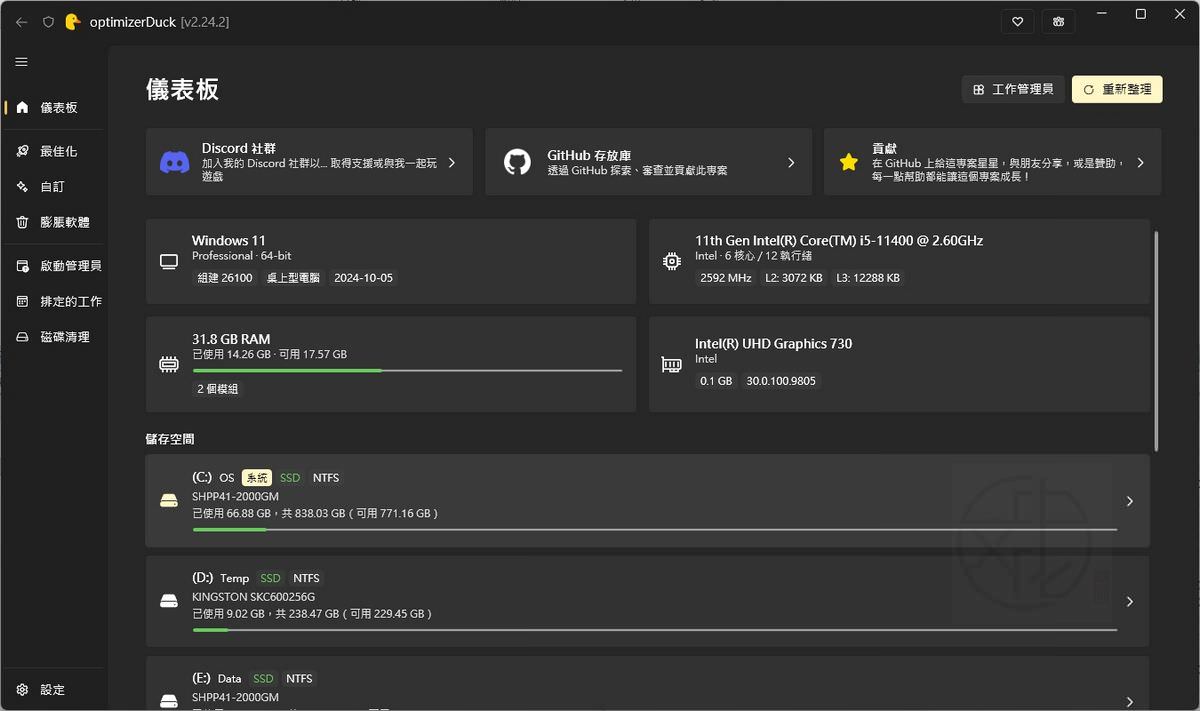Click the D: drive usage bar
This screenshot has width=1200, height=711.
point(654,629)
